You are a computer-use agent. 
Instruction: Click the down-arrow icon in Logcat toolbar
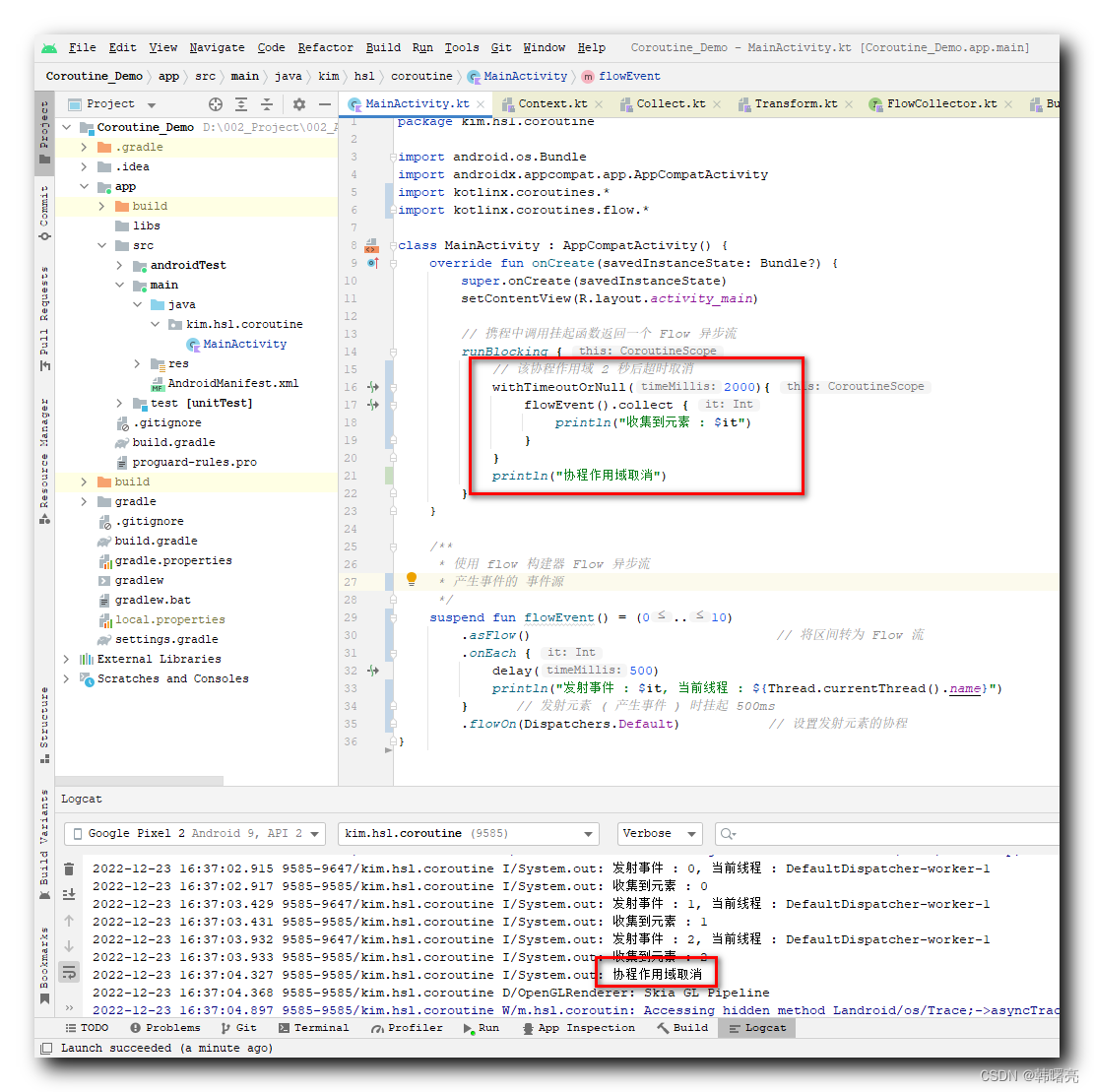69,946
